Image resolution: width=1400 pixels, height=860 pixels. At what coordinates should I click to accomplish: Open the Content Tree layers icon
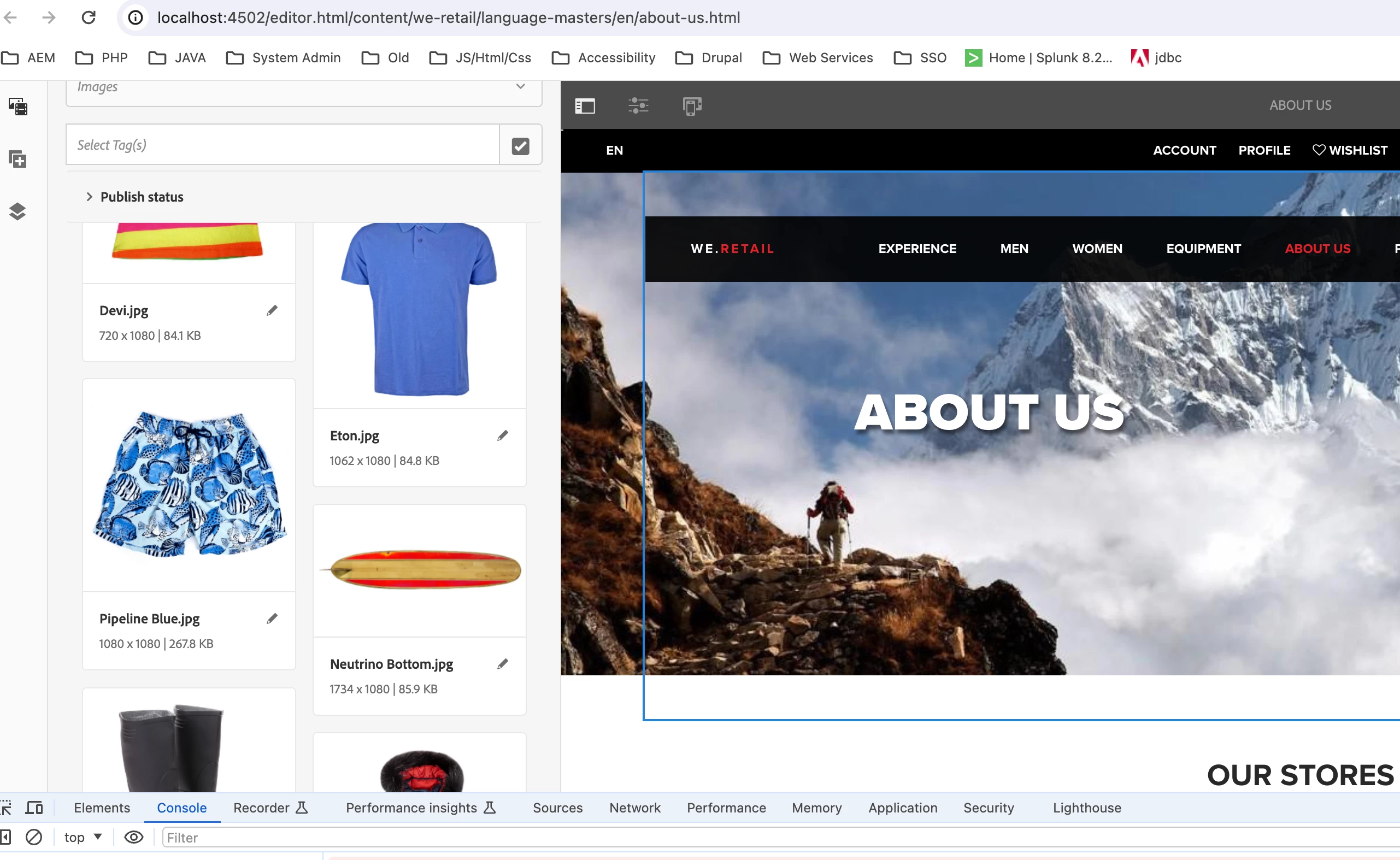[17, 211]
